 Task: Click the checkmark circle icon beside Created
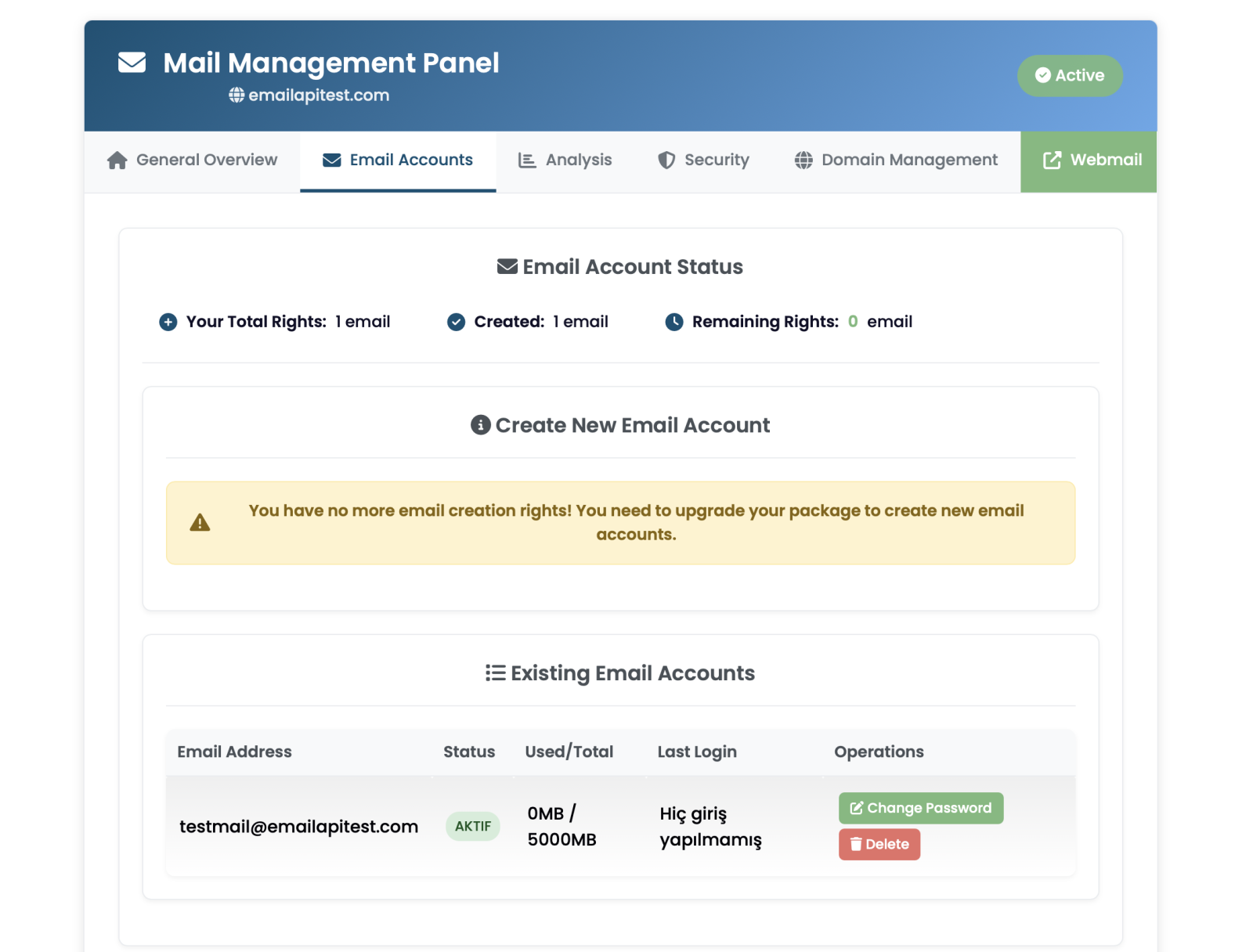(x=456, y=322)
